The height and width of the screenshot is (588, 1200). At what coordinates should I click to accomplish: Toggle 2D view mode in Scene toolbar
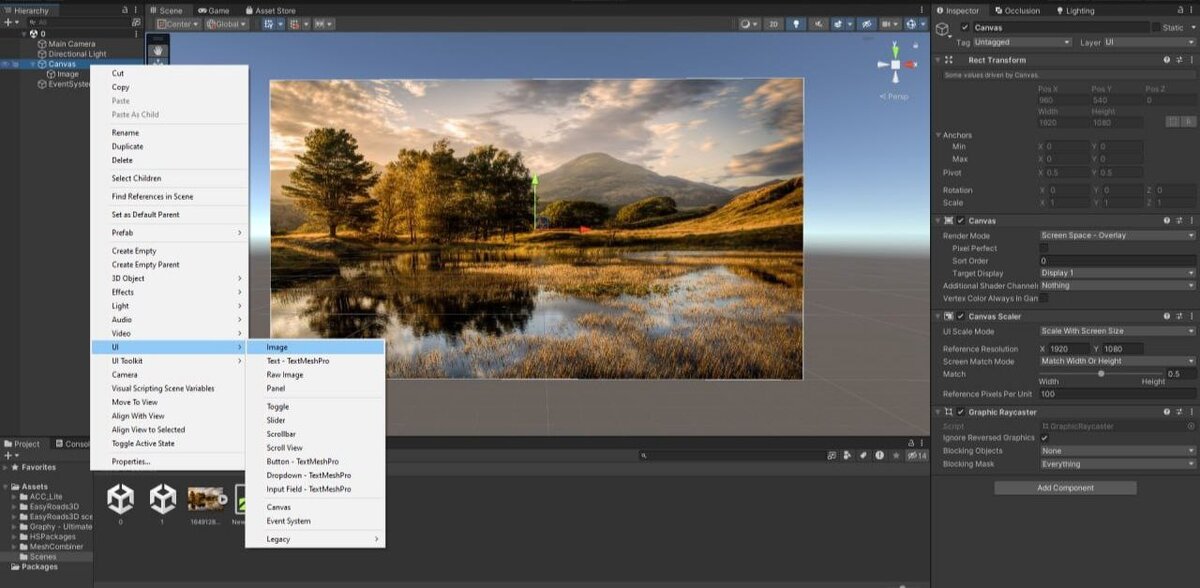(774, 23)
